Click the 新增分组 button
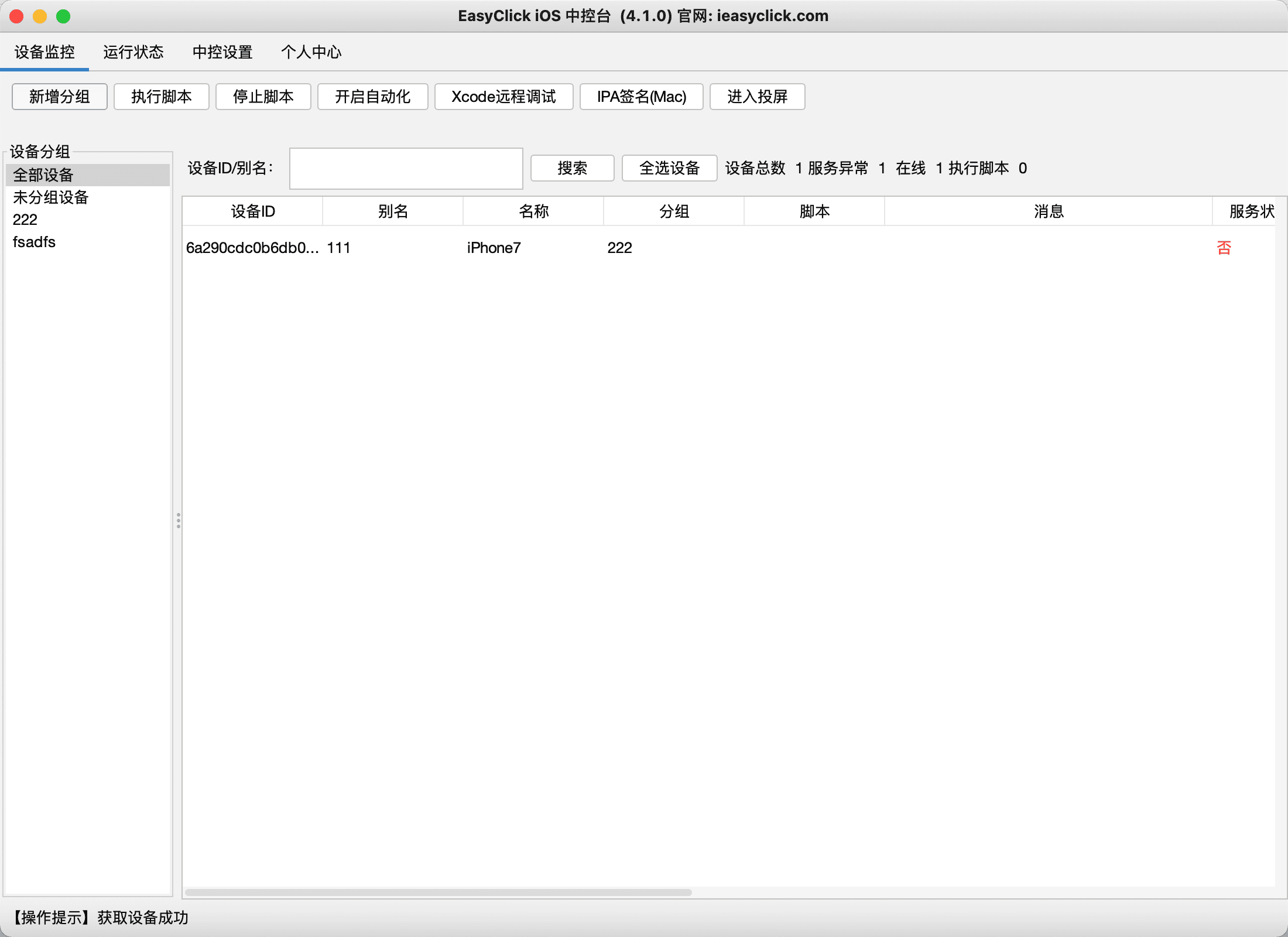 (59, 97)
